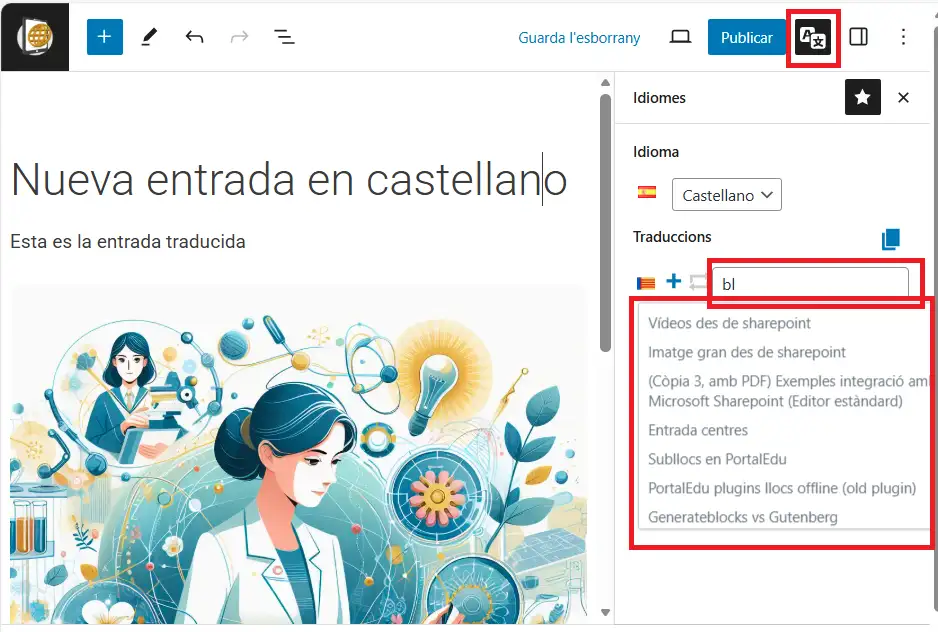Click the duplicate content icon beside Traduccions
This screenshot has height=632, width=938.
(891, 239)
